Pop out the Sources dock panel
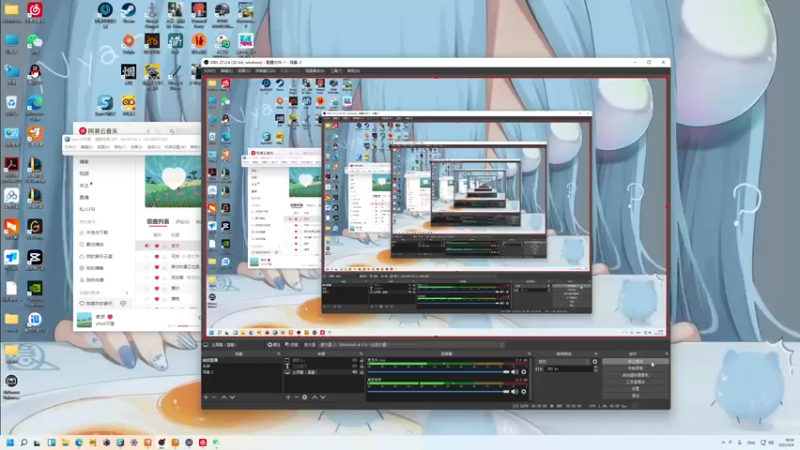This screenshot has width=800, height=450. [361, 354]
